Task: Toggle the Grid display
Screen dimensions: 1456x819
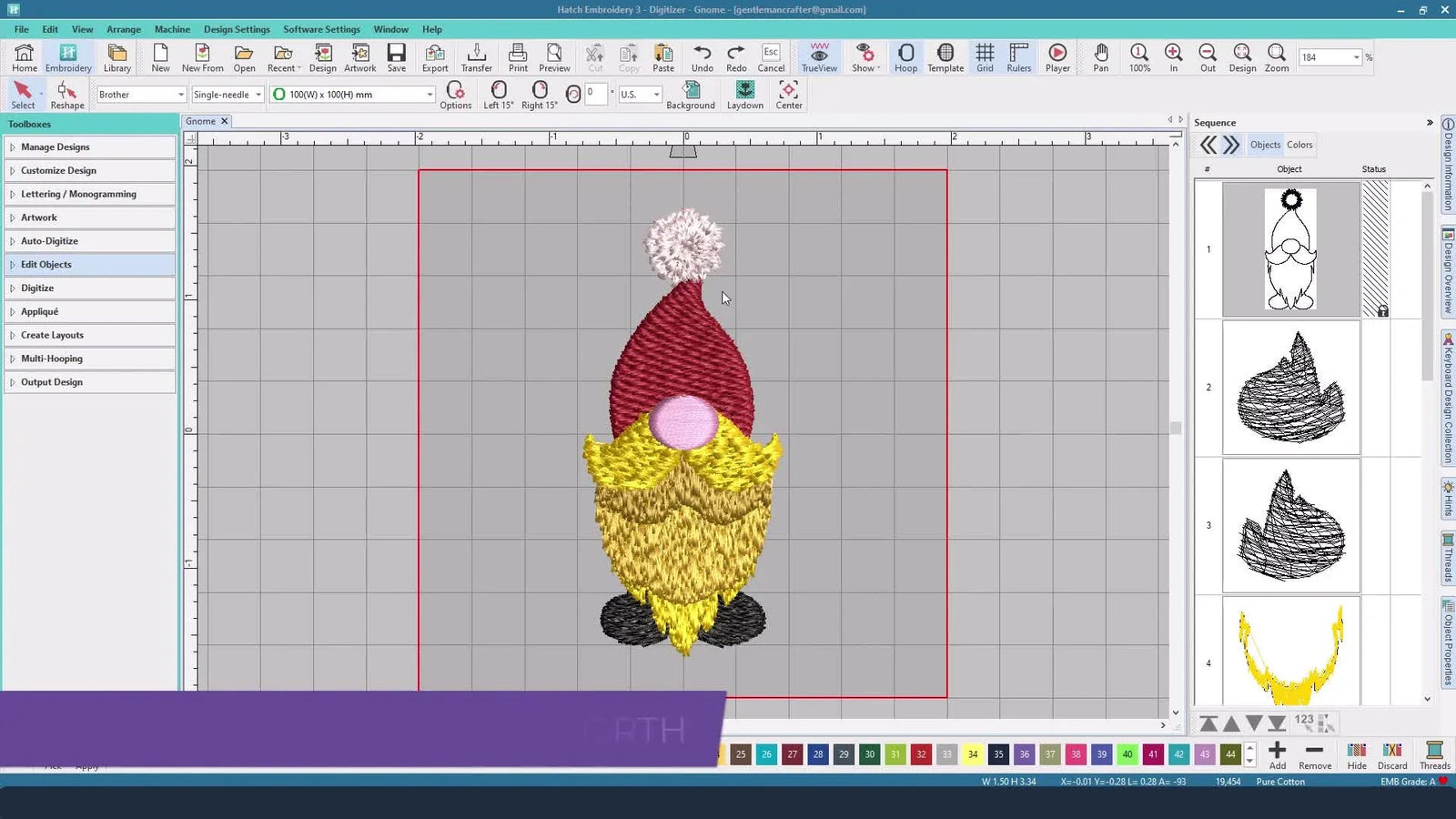Action: (984, 57)
